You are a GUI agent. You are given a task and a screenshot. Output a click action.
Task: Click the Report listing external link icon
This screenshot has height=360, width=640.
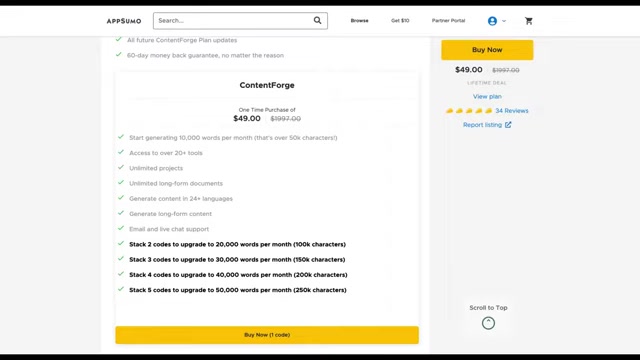click(x=508, y=125)
